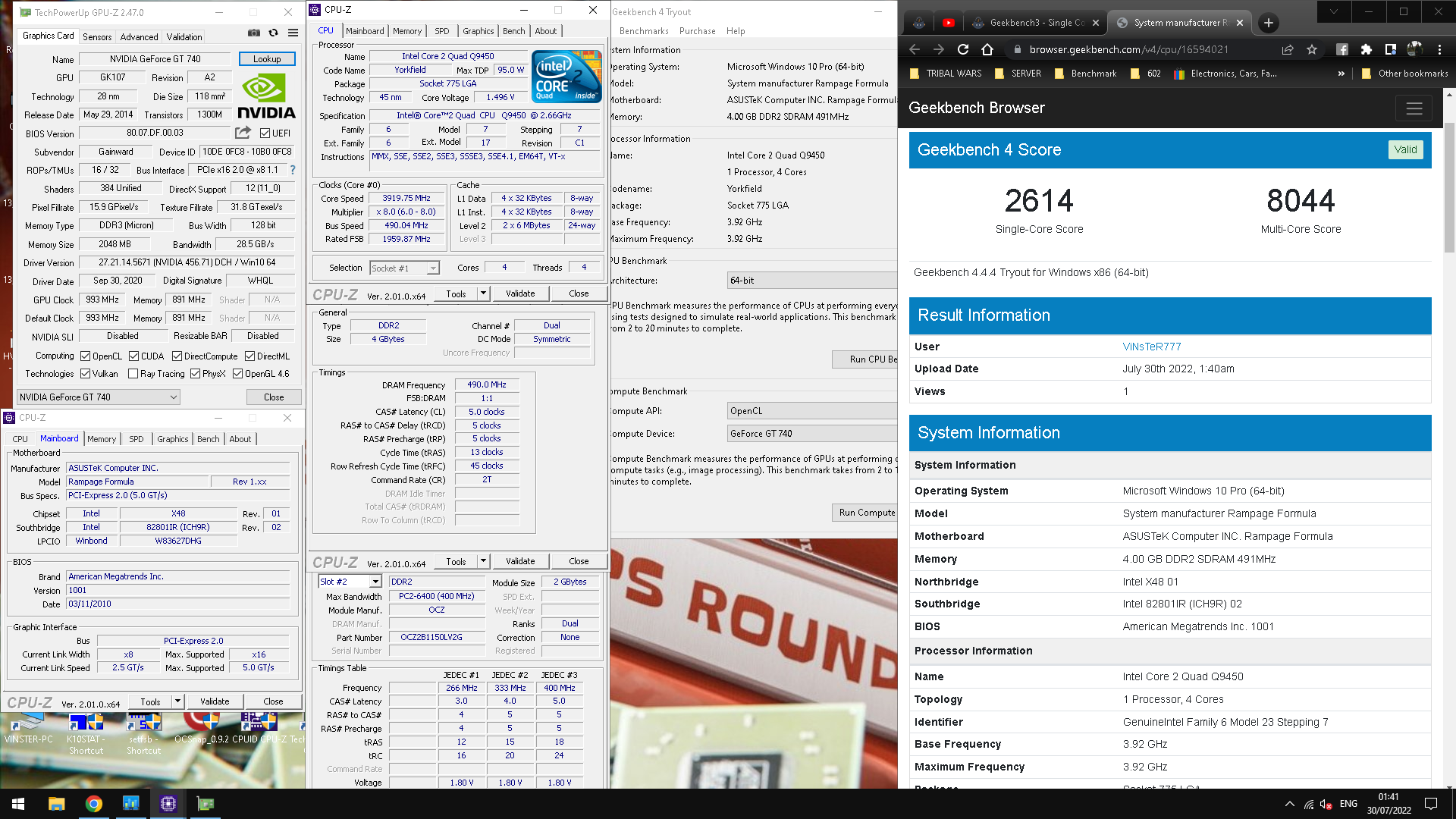The image size is (1456, 819).
Task: Click the BIOS export share icon
Action: 243,133
